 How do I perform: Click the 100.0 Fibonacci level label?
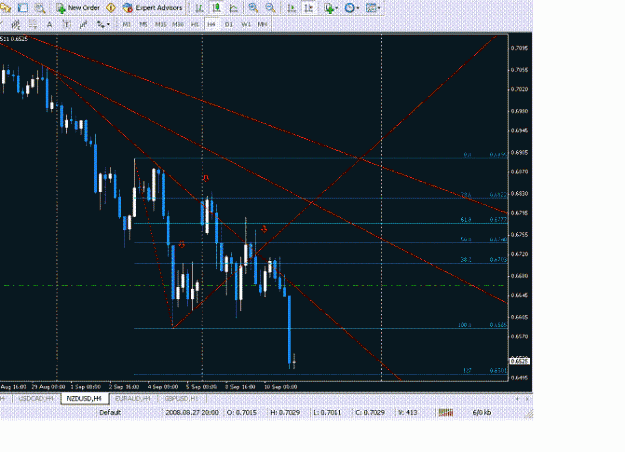464,325
